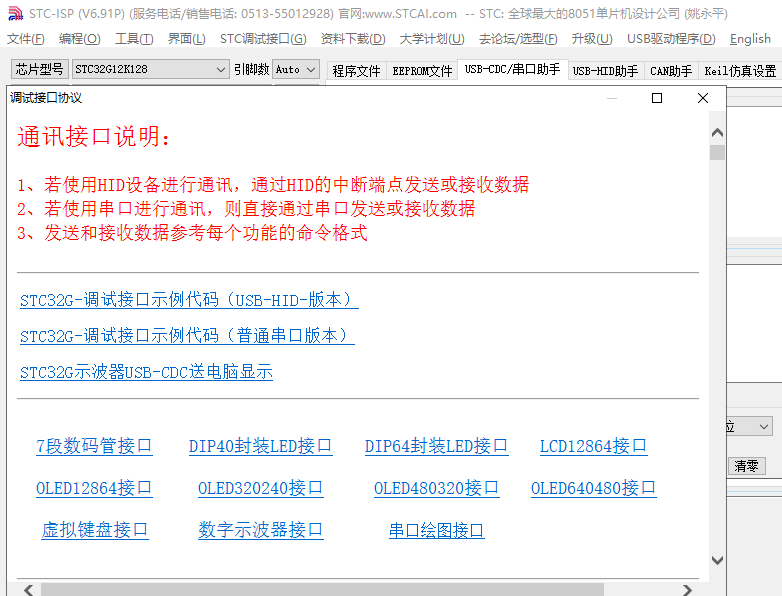
Task: Open the 数字示波器接口 link
Action: [260, 530]
